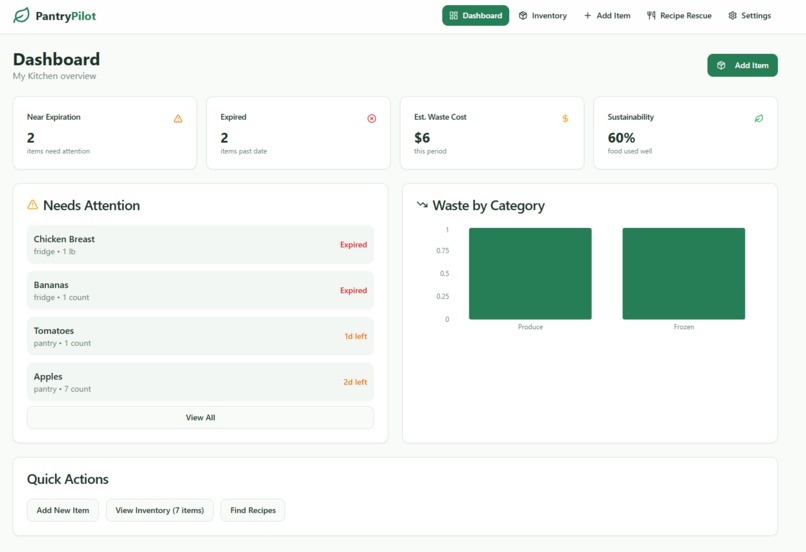Select the Chicken Breast row
Image resolution: width=806 pixels, height=552 pixels.
[x=200, y=245]
